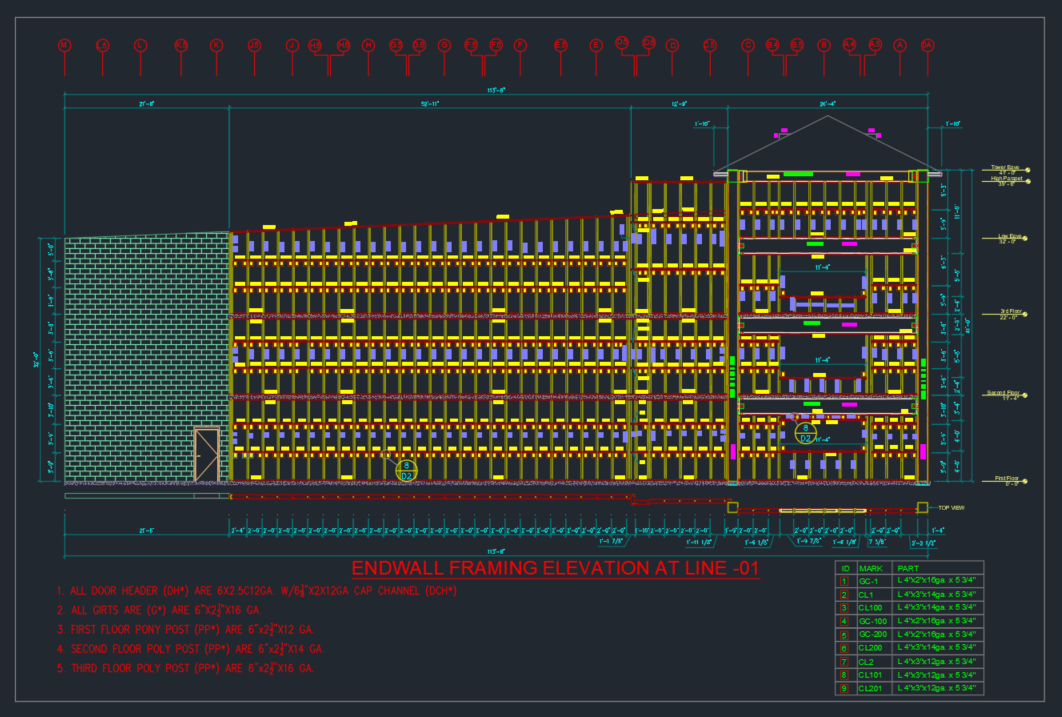Select the TOP VIEW label

[x=949, y=508]
